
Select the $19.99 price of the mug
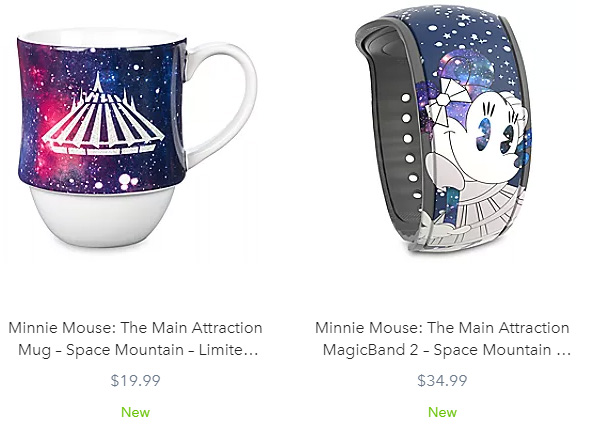pos(136,380)
